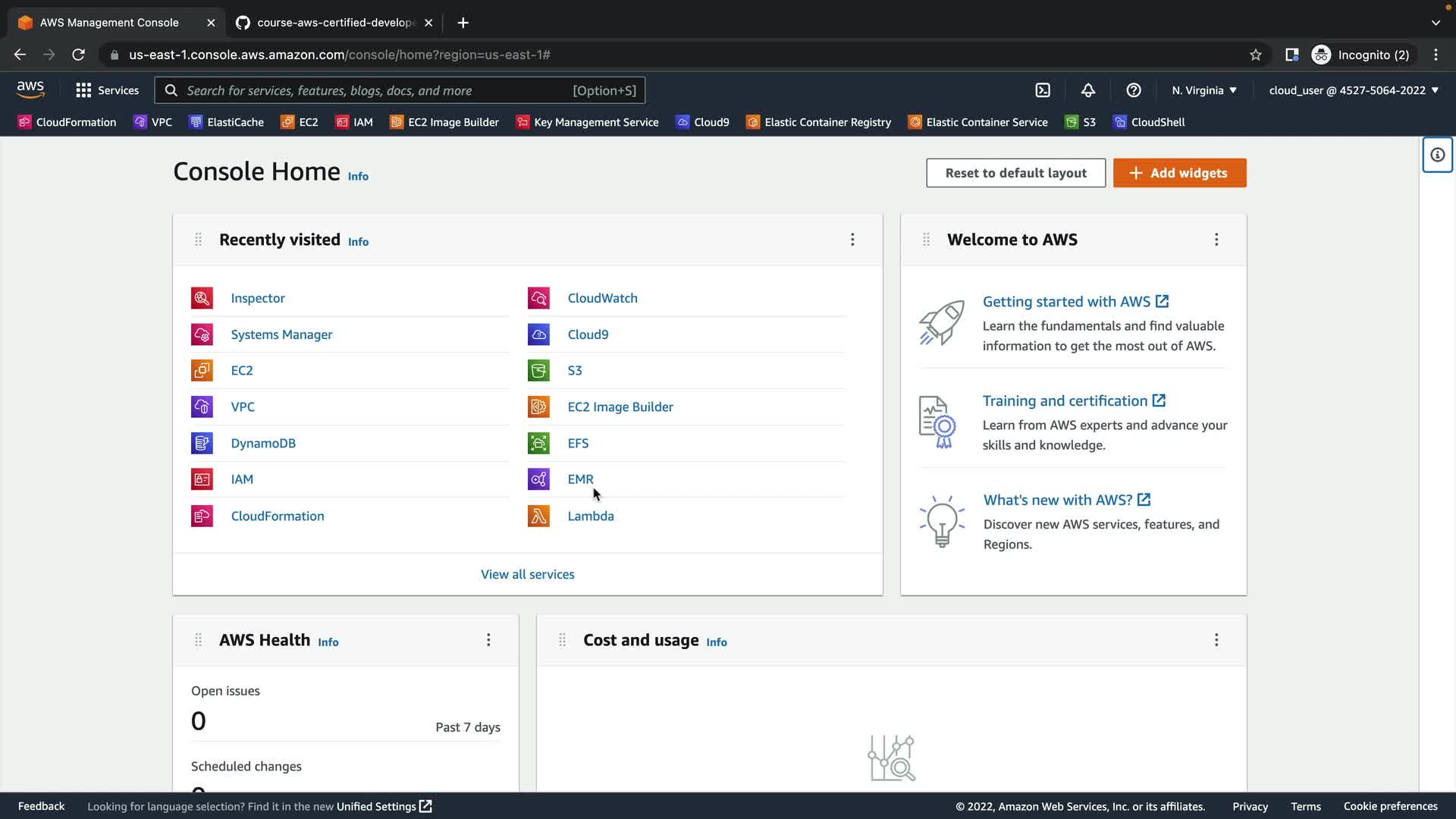Open the help question mark icon
Screen dimensions: 1456x819
pyautogui.click(x=1133, y=90)
